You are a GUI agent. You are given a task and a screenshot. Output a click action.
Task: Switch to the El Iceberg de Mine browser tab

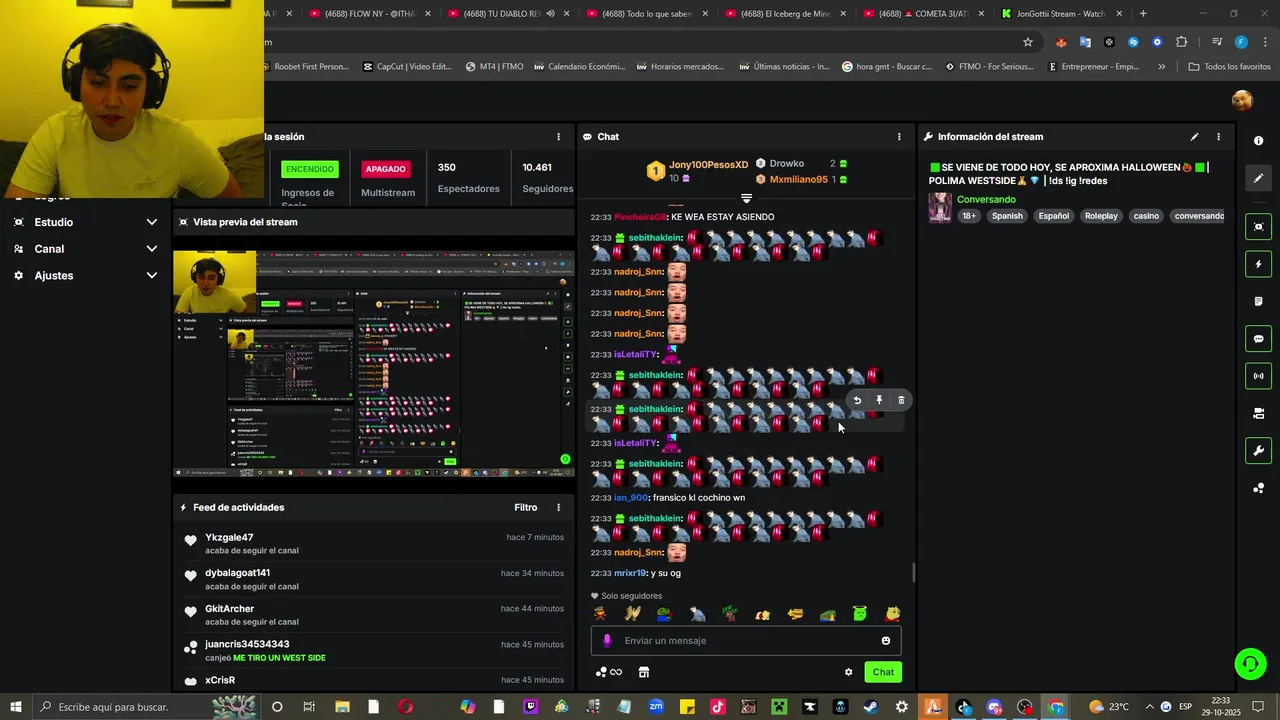[787, 14]
